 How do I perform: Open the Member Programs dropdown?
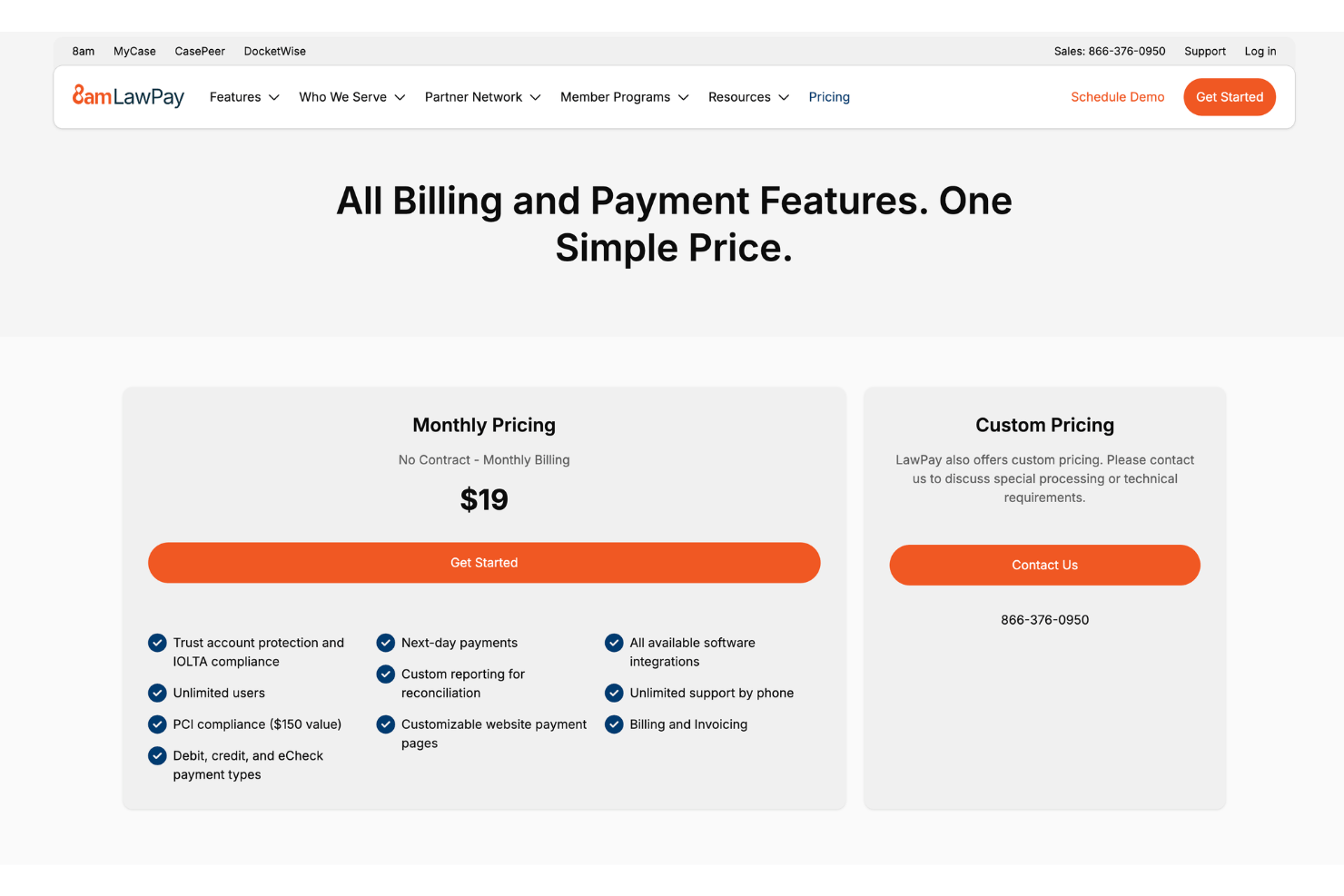[625, 97]
